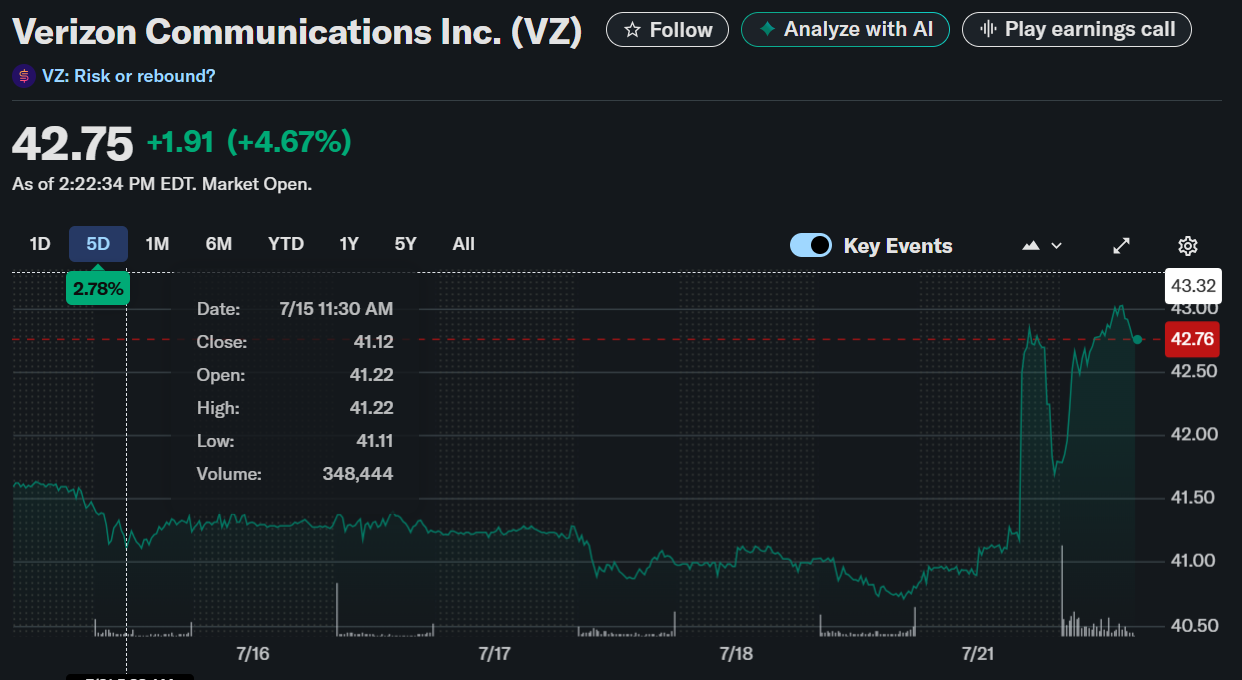
Task: Click the +1.91 price change value
Action: (x=180, y=143)
